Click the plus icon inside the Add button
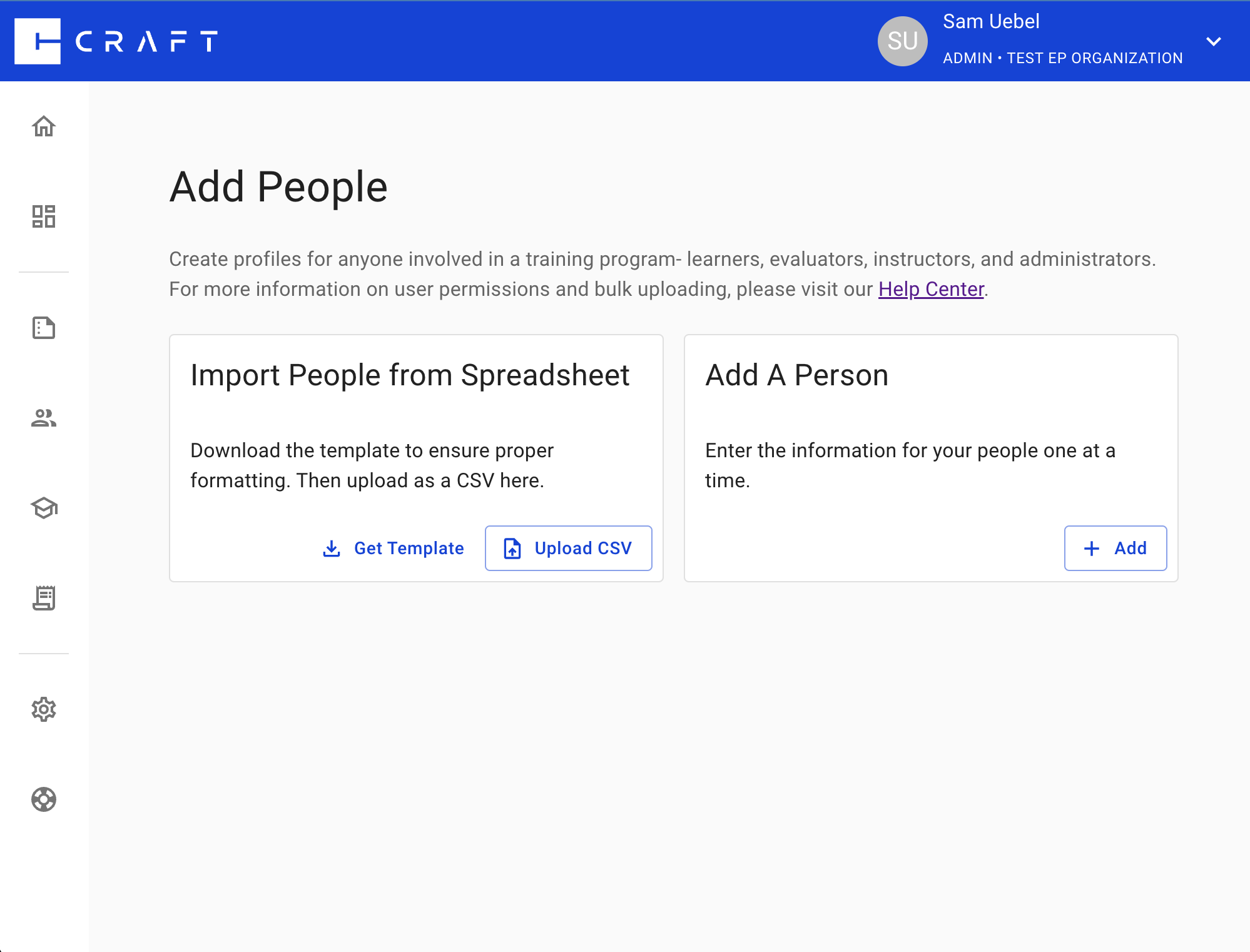This screenshot has width=1250, height=952. 1092,548
